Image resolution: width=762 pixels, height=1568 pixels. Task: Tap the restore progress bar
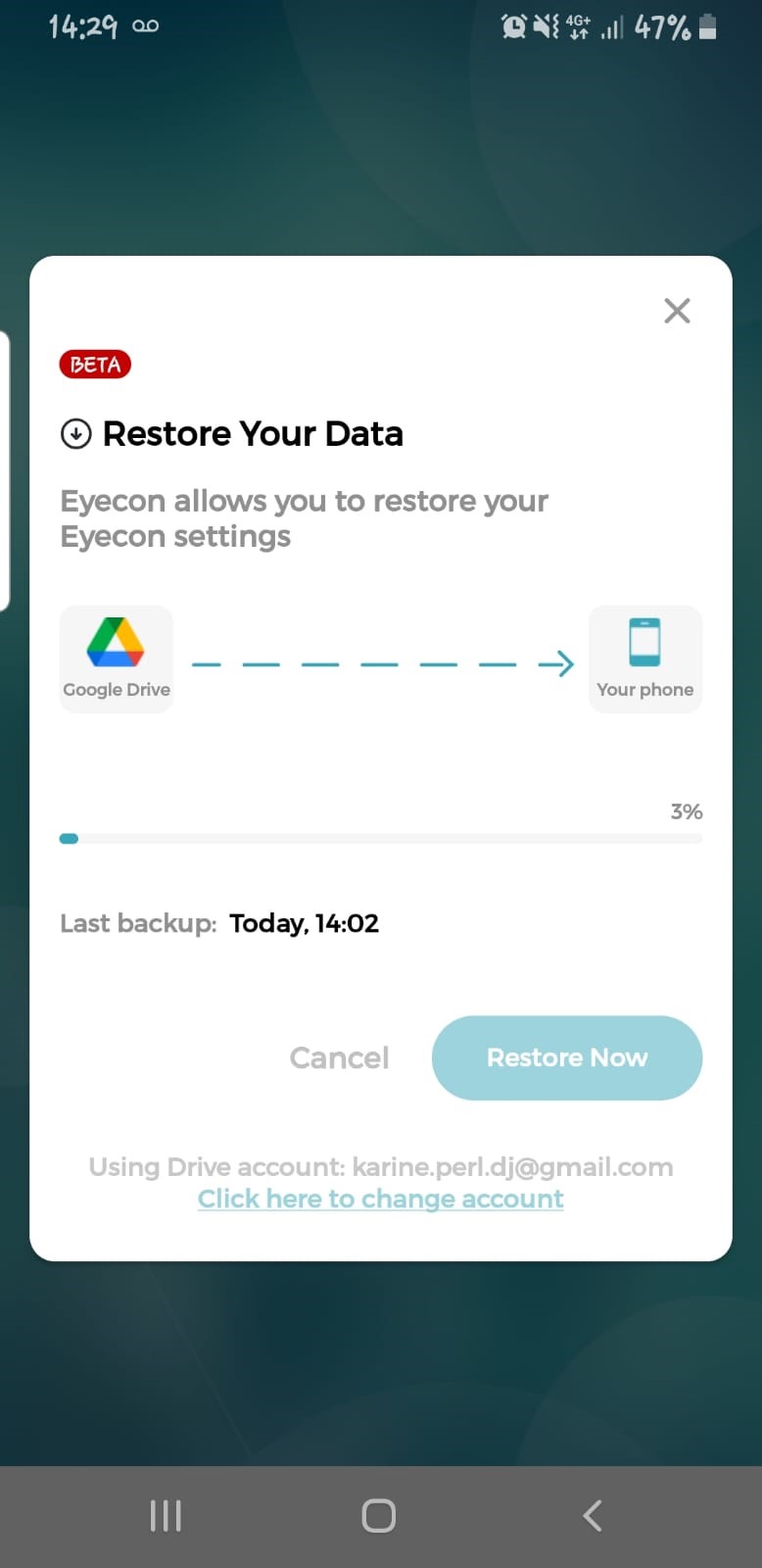tap(381, 839)
